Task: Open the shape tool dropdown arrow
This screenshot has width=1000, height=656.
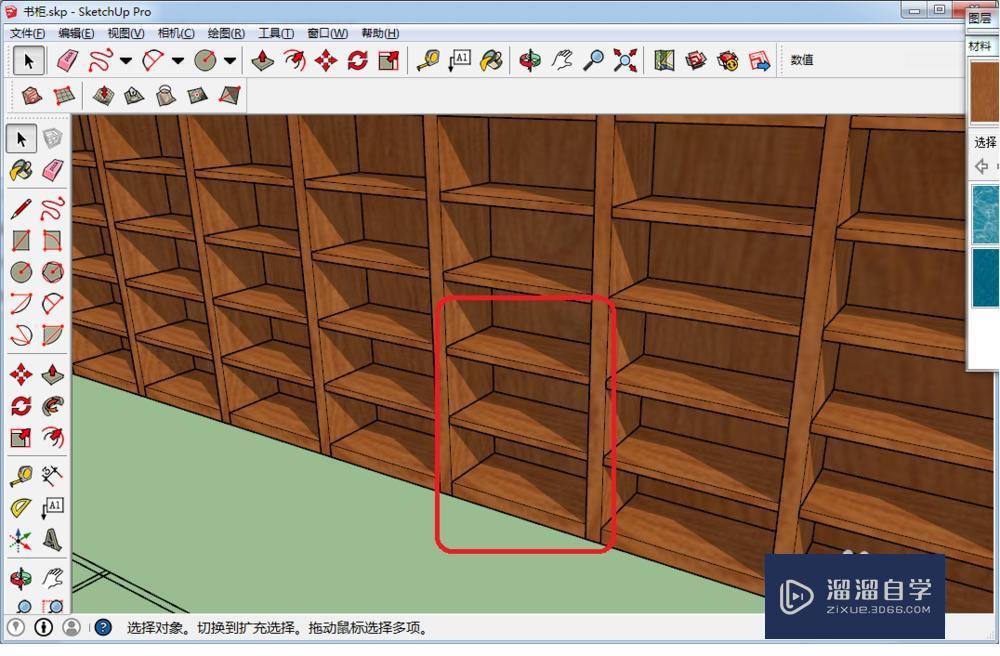Action: pos(232,59)
